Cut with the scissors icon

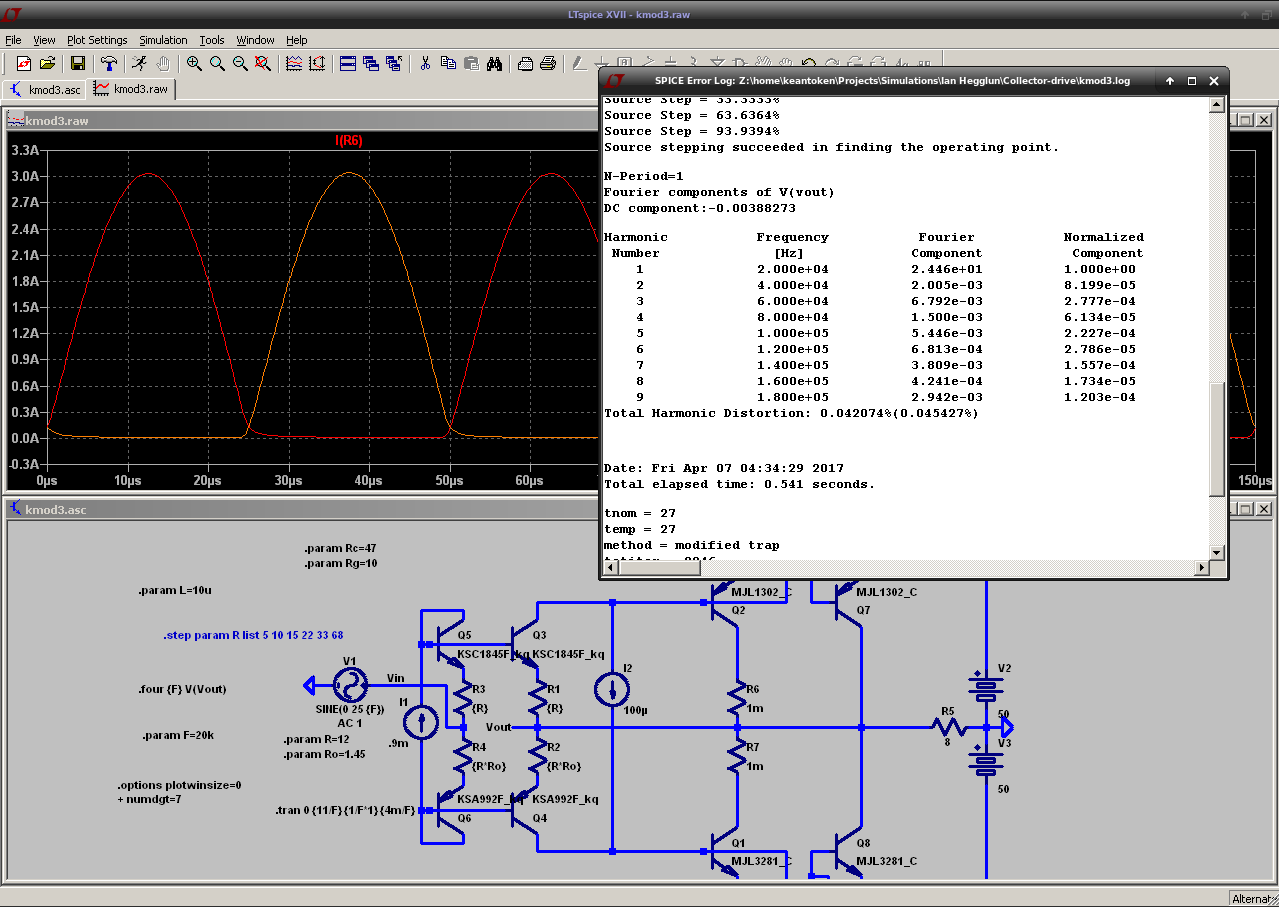click(425, 63)
